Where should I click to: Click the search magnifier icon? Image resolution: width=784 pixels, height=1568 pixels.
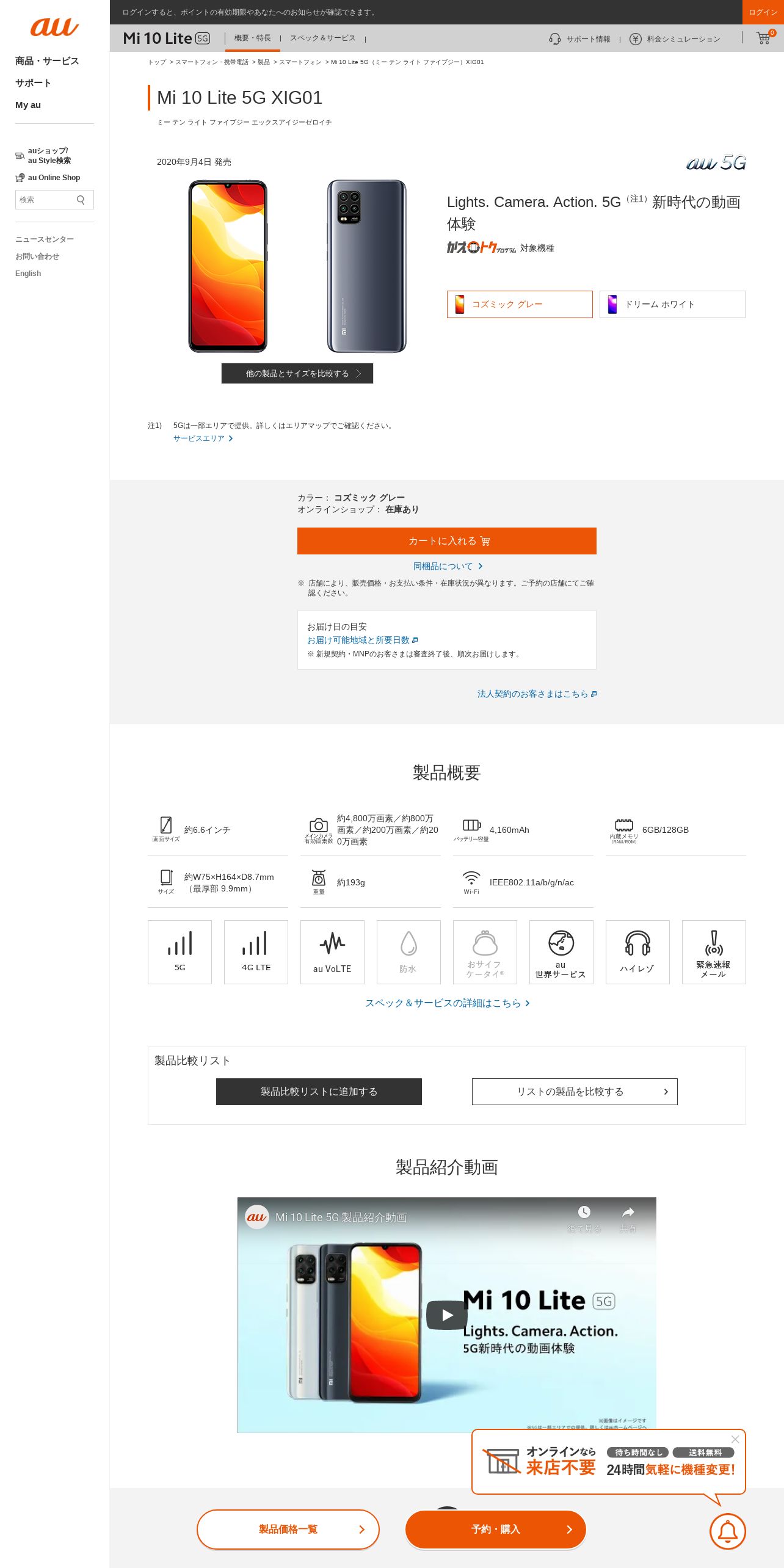81,200
